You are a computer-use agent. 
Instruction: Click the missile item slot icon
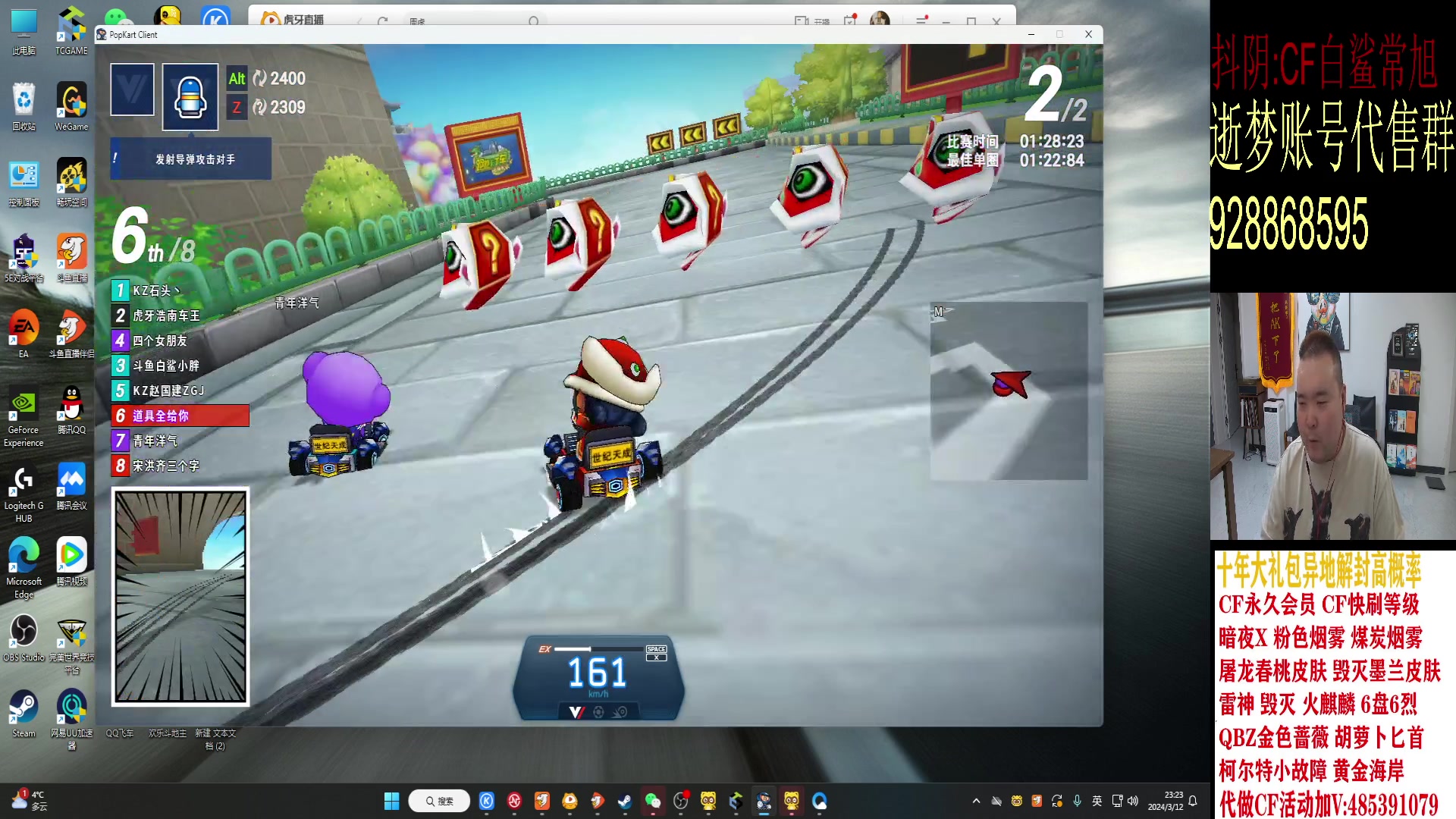[190, 97]
